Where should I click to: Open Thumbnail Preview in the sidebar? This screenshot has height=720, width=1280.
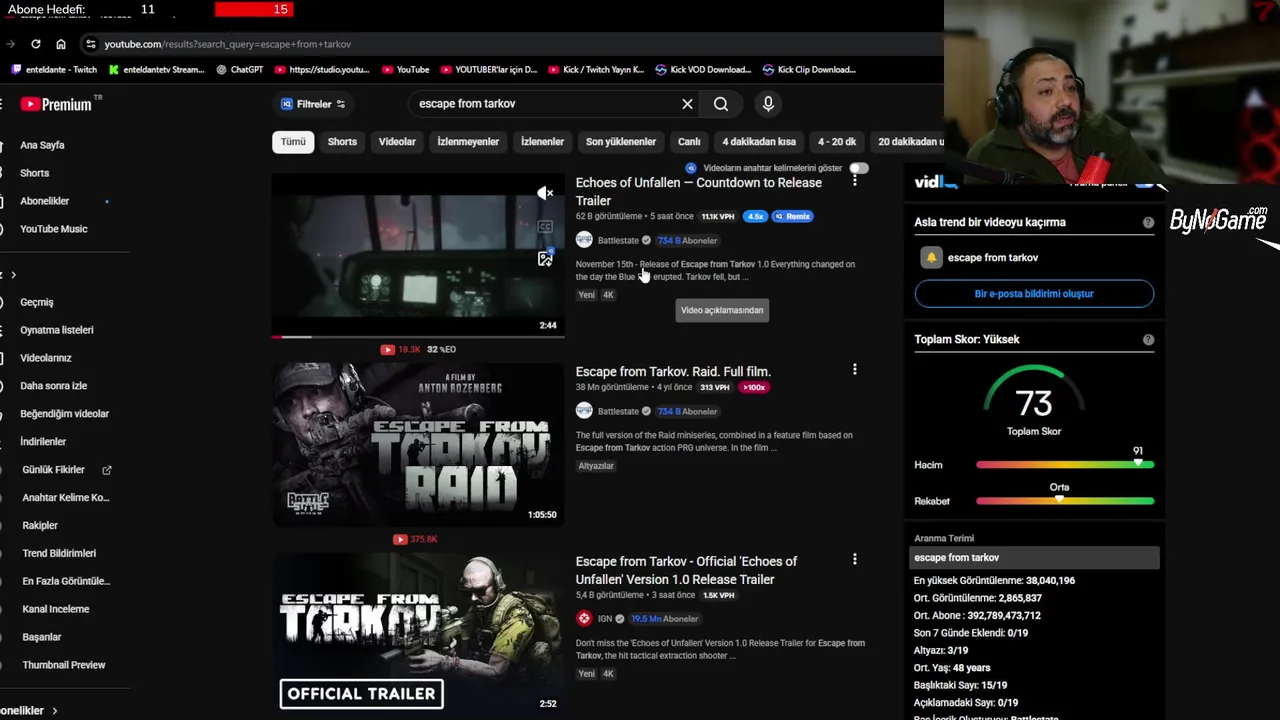[63, 665]
